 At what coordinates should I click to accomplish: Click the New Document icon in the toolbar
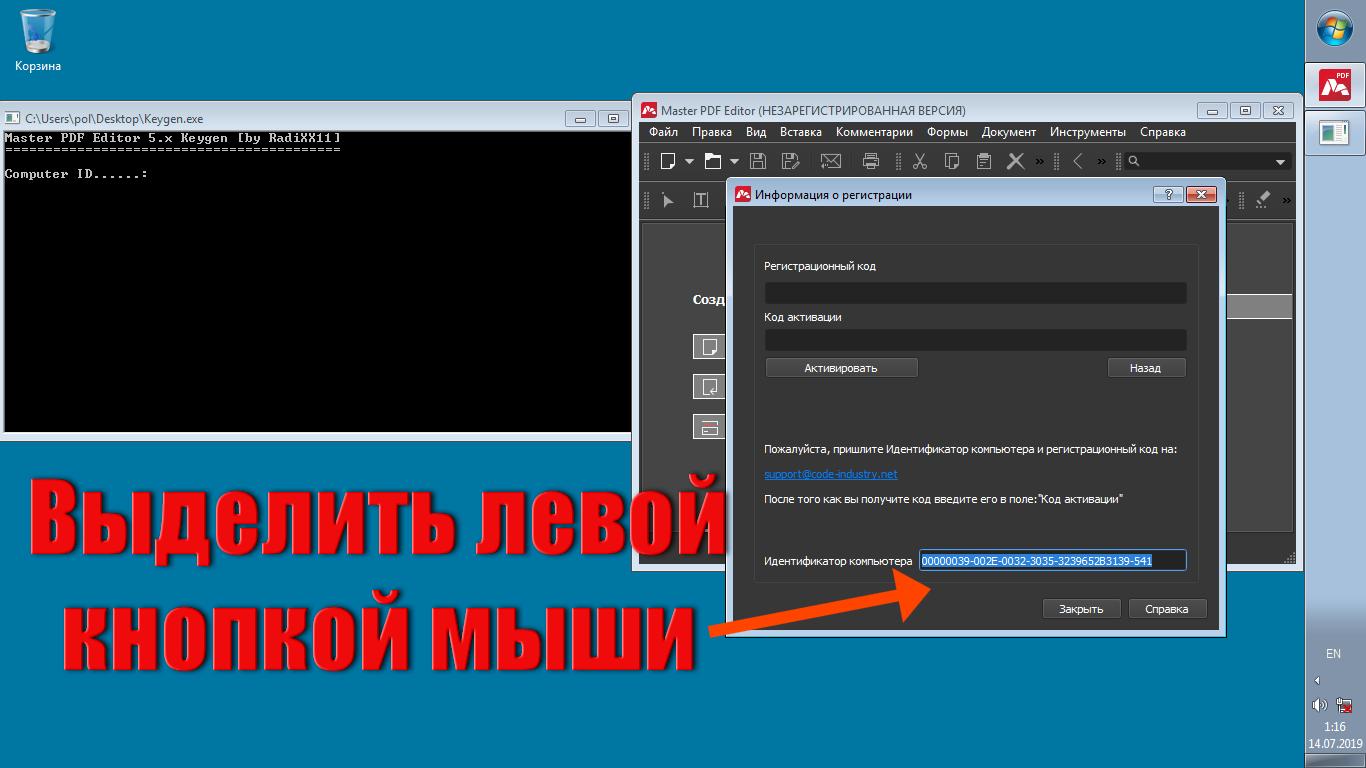click(668, 161)
